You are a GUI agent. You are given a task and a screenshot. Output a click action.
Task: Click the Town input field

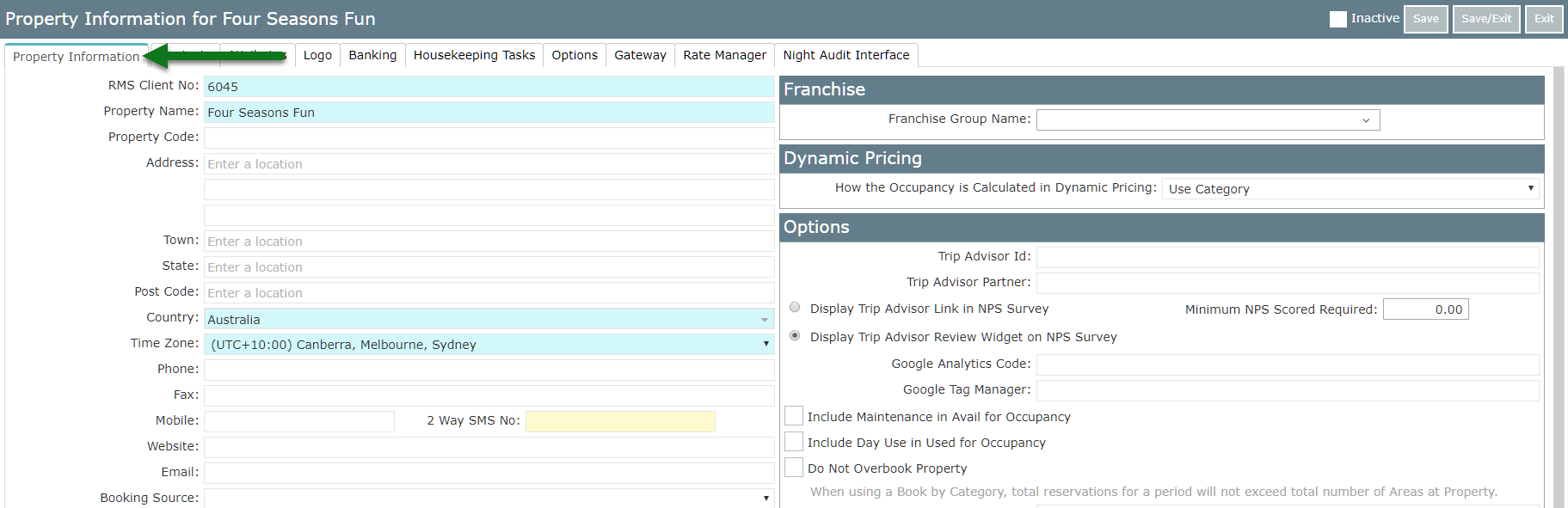(x=489, y=241)
